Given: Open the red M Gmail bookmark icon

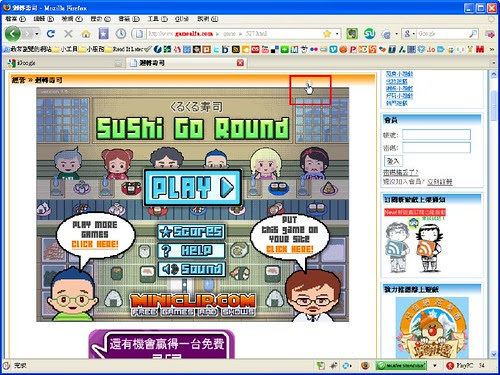Looking at the screenshot, I should click(480, 49).
